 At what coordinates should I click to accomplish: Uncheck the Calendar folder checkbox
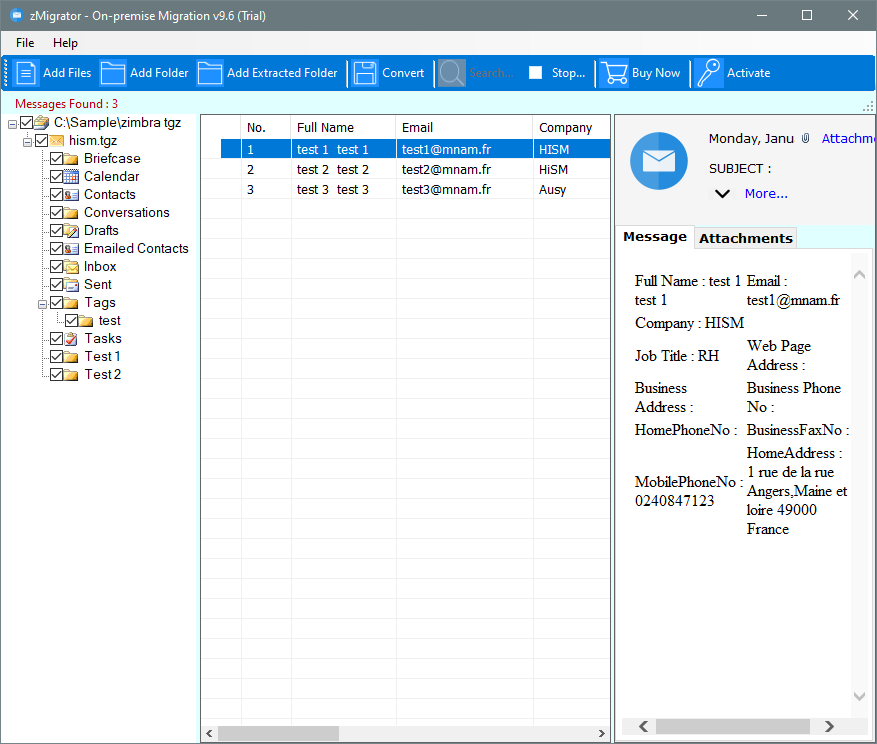point(56,177)
